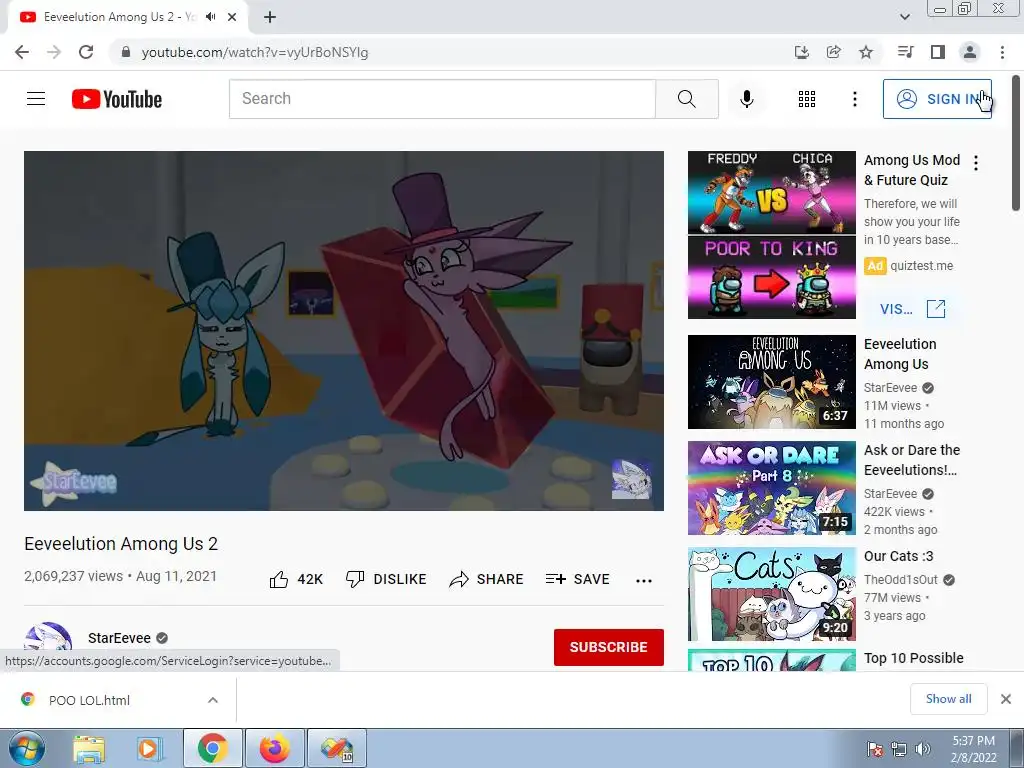Image resolution: width=1024 pixels, height=768 pixels.
Task: Click the Our Cats :3 title
Action: (899, 556)
